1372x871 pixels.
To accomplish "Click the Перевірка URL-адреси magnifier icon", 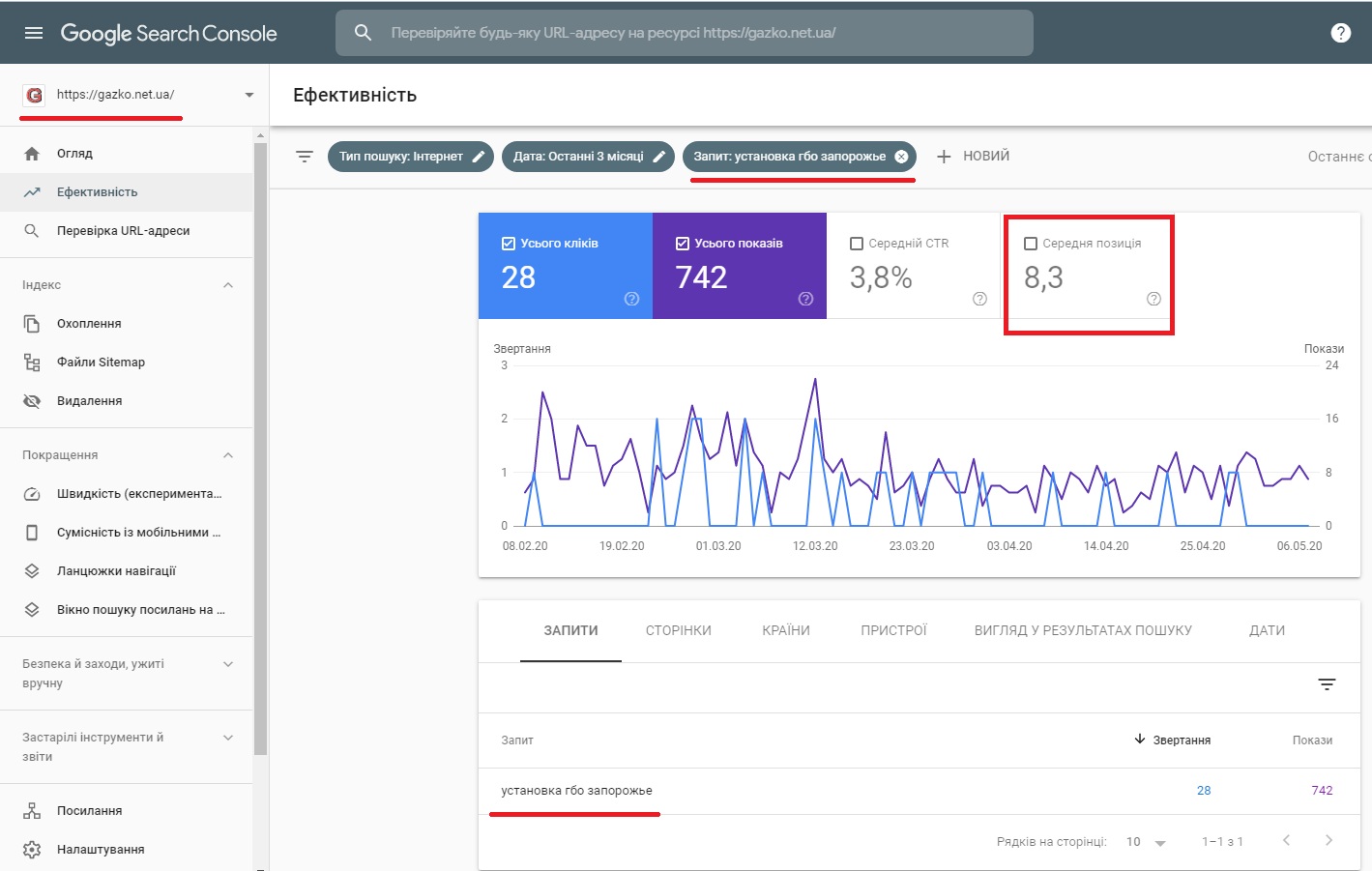I will [x=32, y=231].
